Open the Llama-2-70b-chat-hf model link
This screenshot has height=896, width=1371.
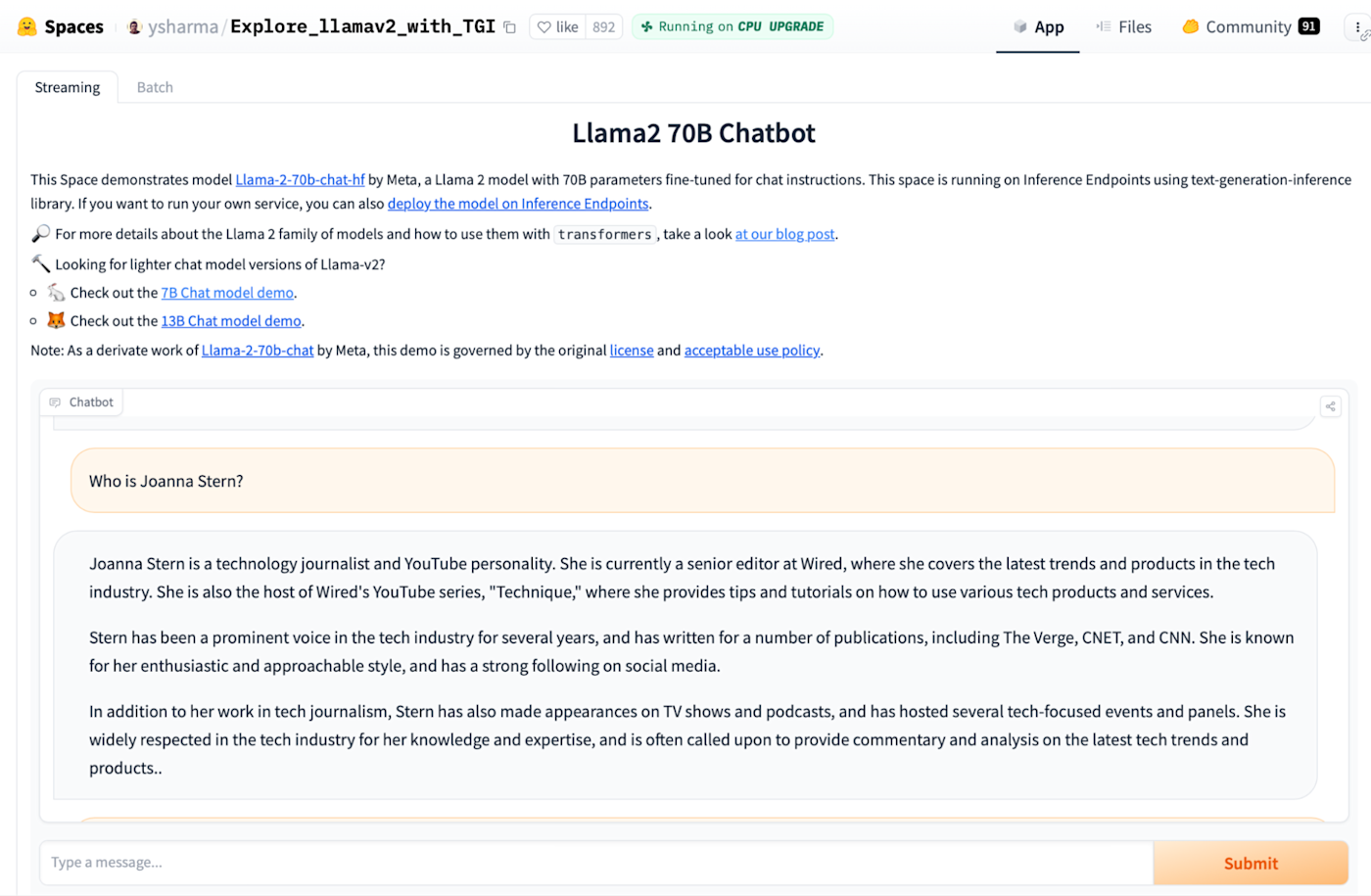(x=300, y=180)
